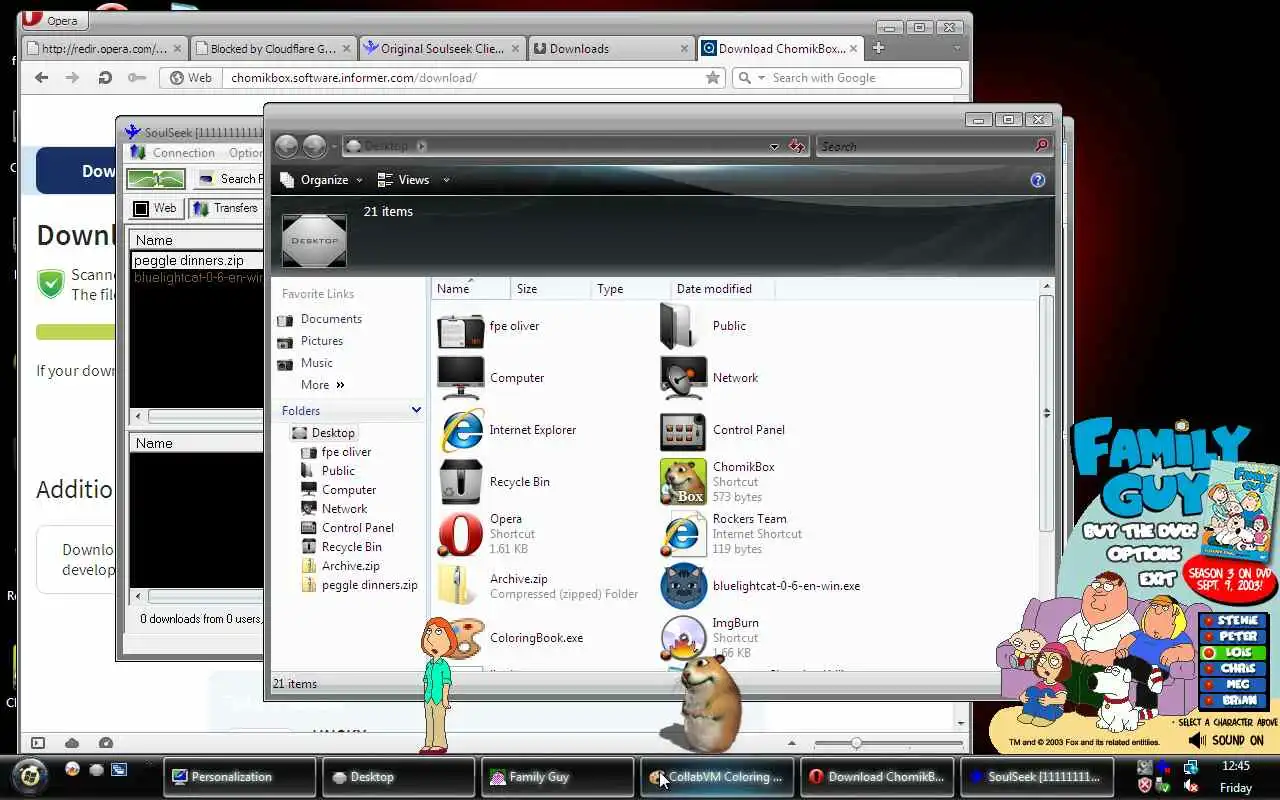Open Explorer Help question mark icon

[x=1037, y=180]
